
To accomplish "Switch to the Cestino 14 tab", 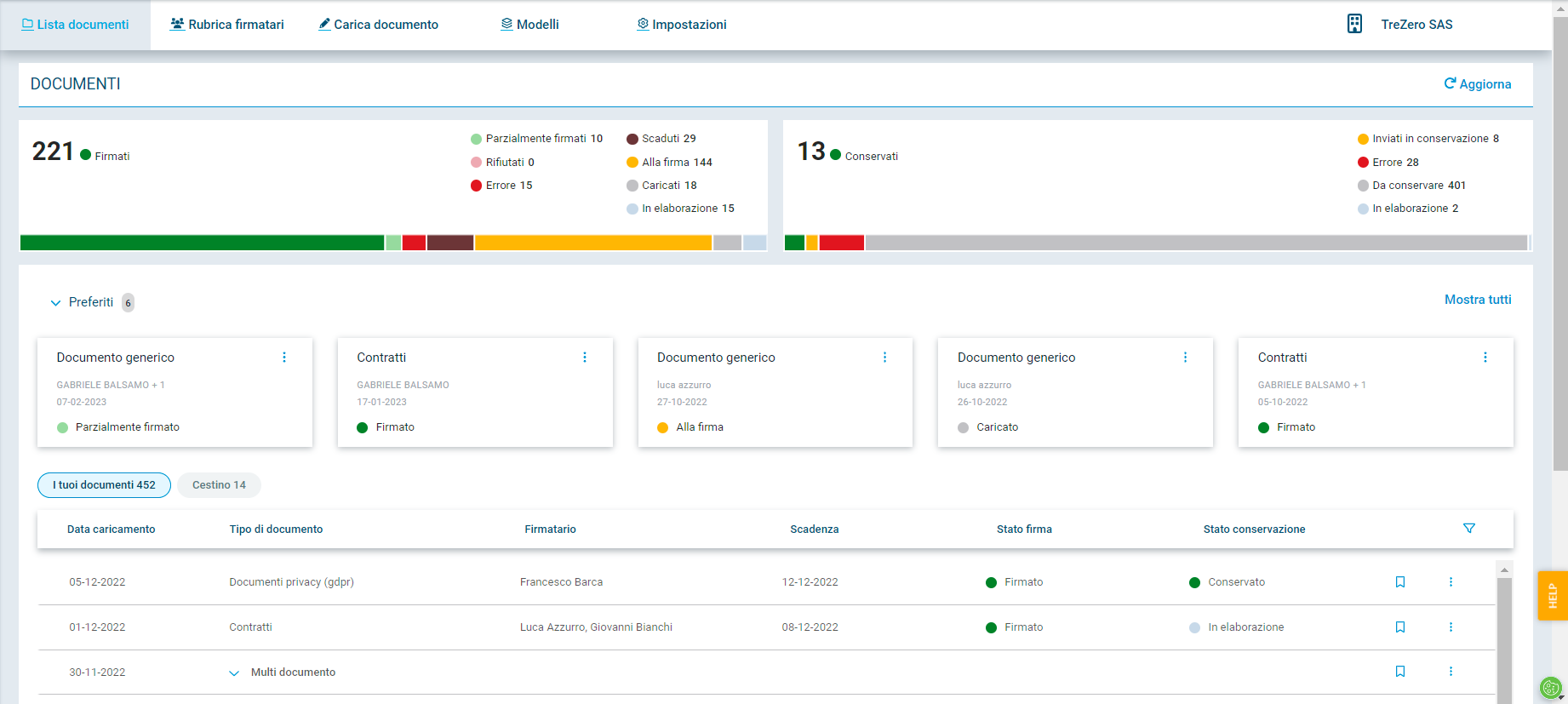I will (x=219, y=485).
